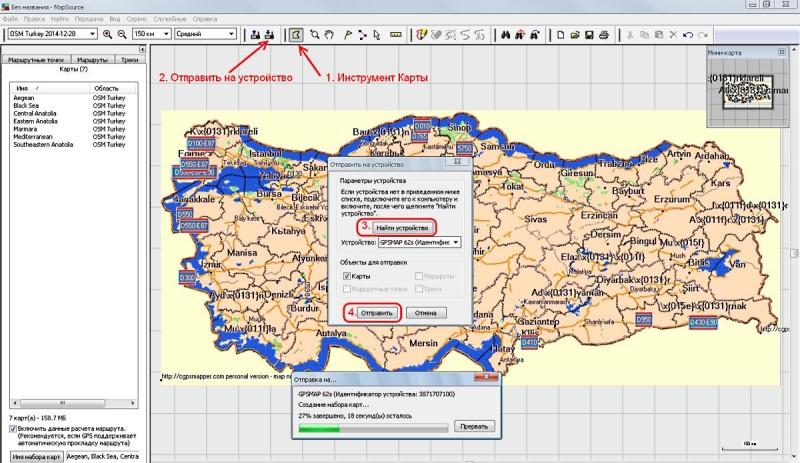
Task: Select the Zoom tool magnifier icon
Action: [x=315, y=34]
